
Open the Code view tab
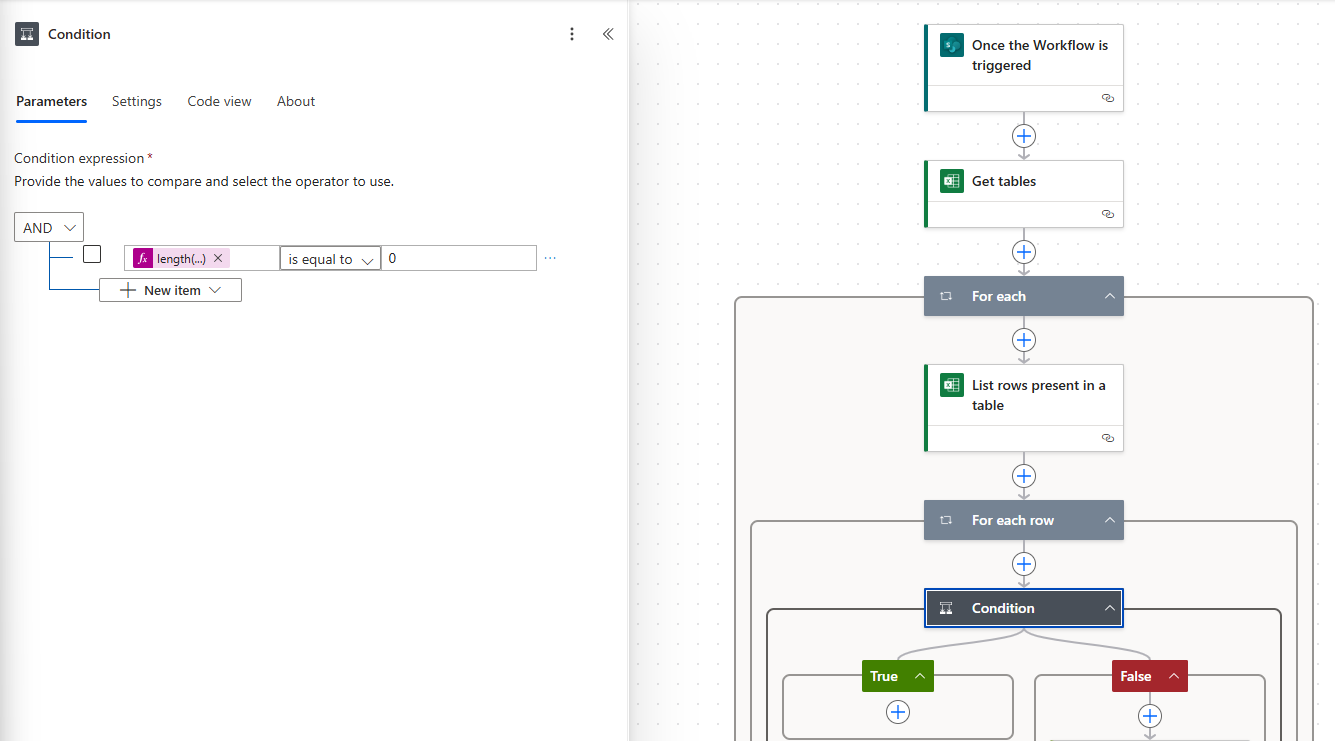(219, 101)
